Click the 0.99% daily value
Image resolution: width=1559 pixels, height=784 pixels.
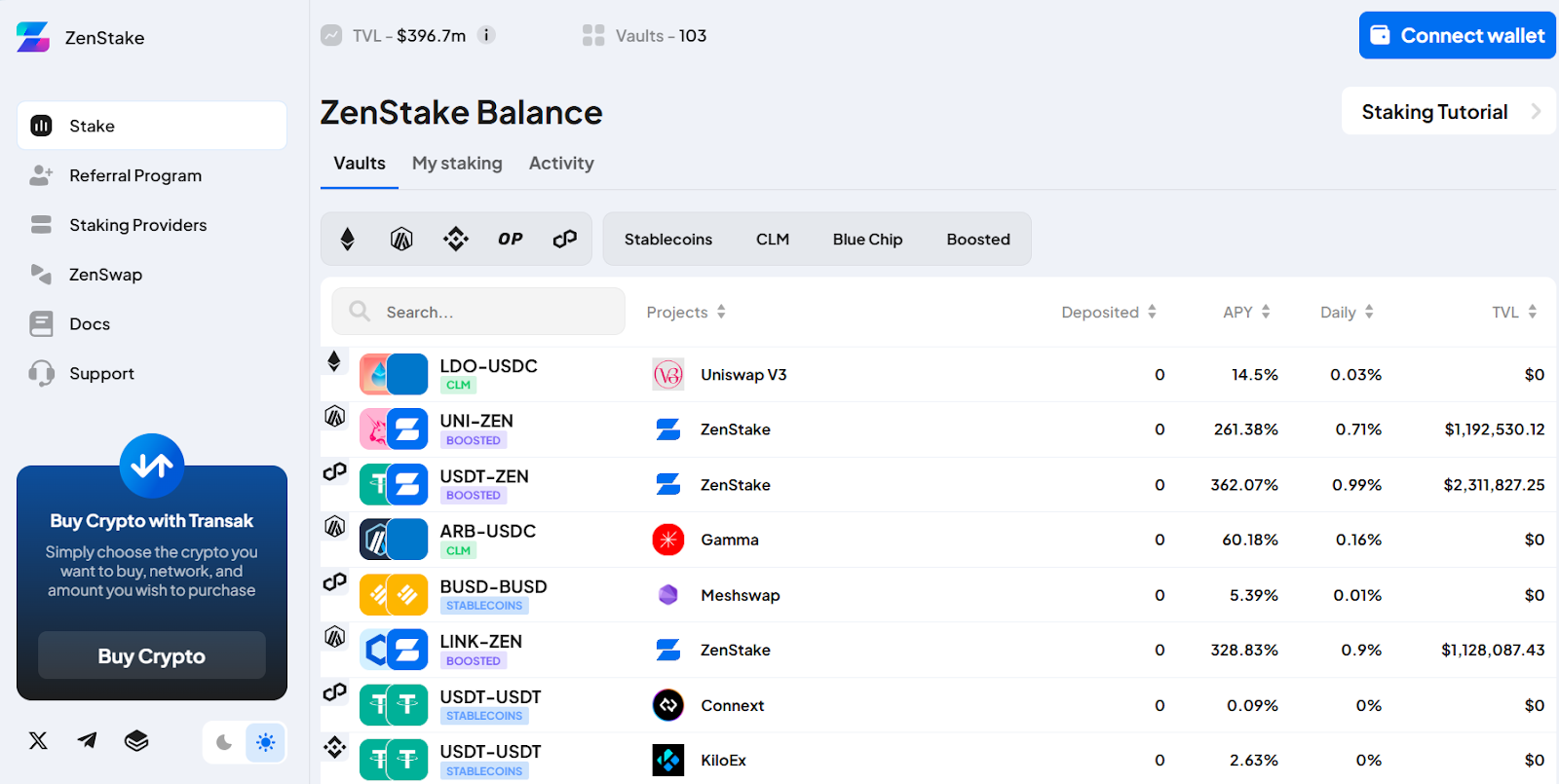click(1356, 485)
